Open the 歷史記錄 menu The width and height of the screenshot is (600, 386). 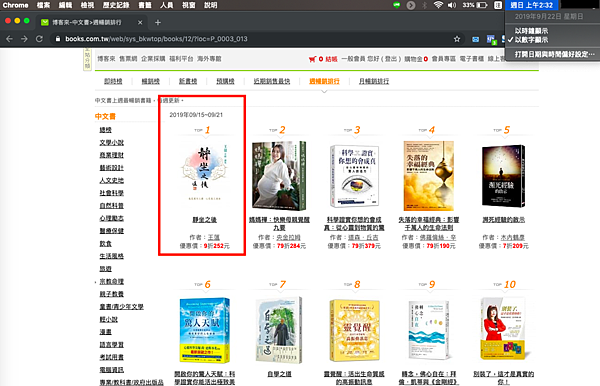click(116, 5)
